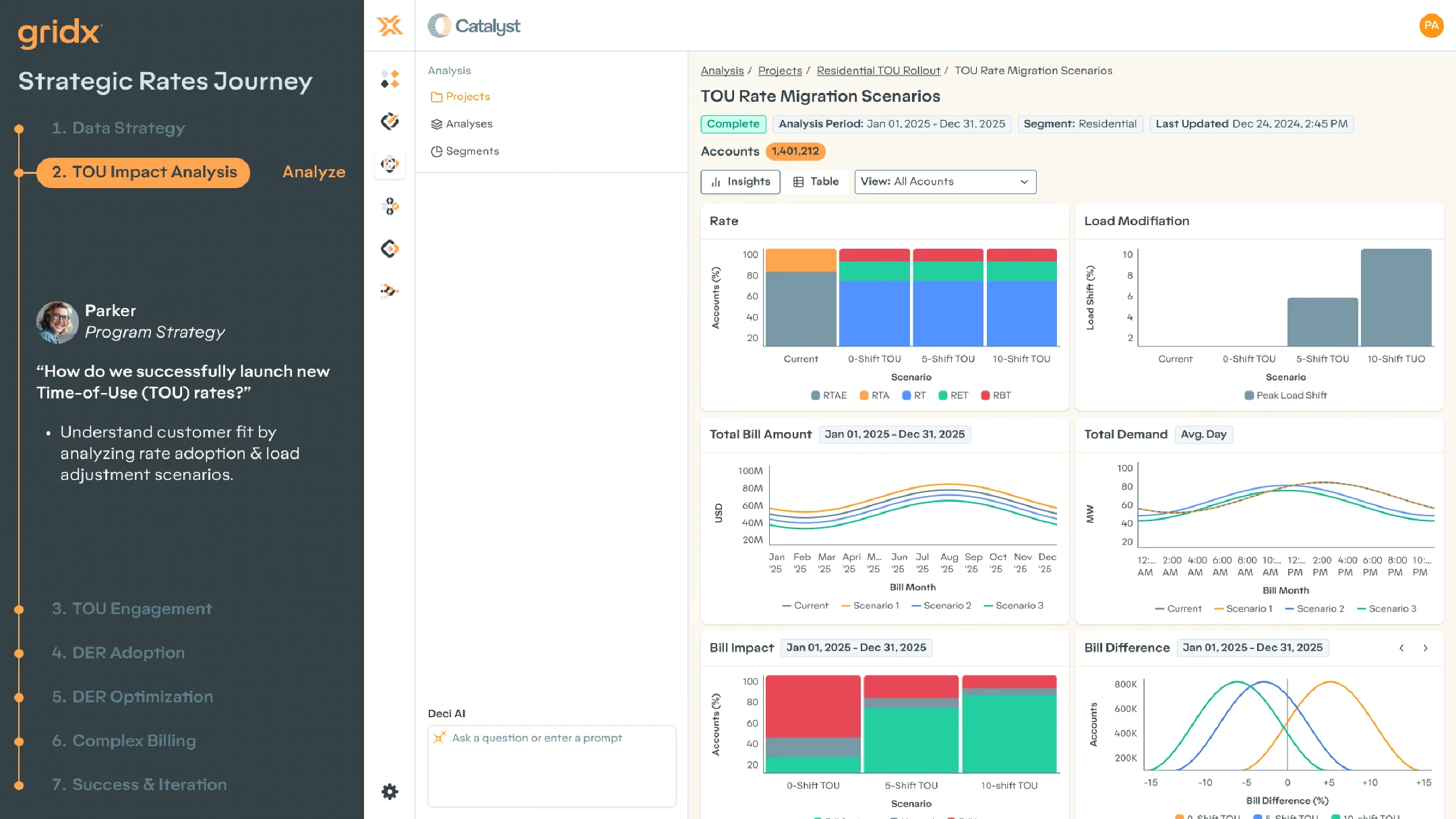Click Parker's profile photo
Screen dimensions: 1456x819
57,322
